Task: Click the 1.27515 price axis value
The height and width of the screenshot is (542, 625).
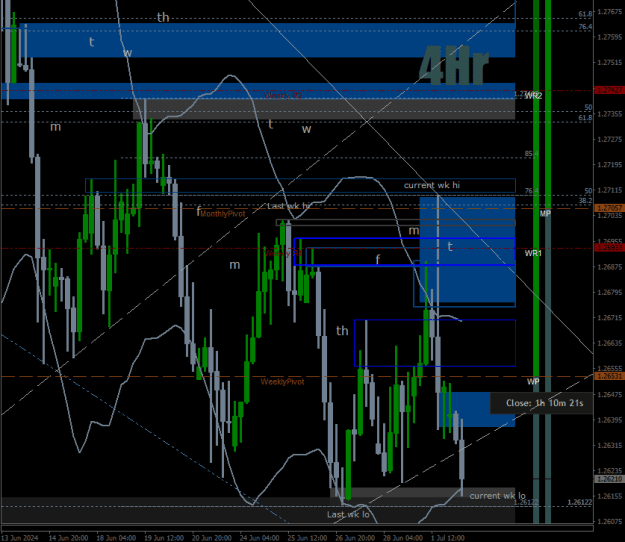Action: (x=610, y=63)
